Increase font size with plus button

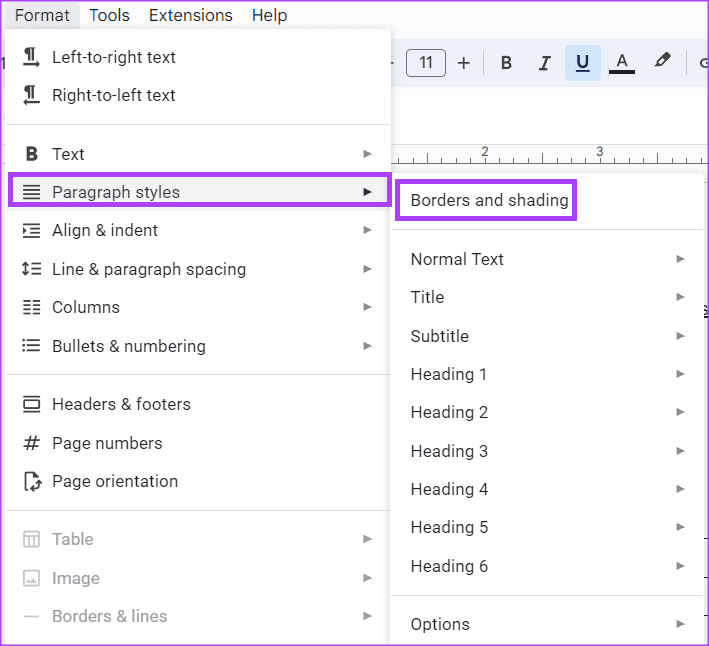click(x=463, y=62)
